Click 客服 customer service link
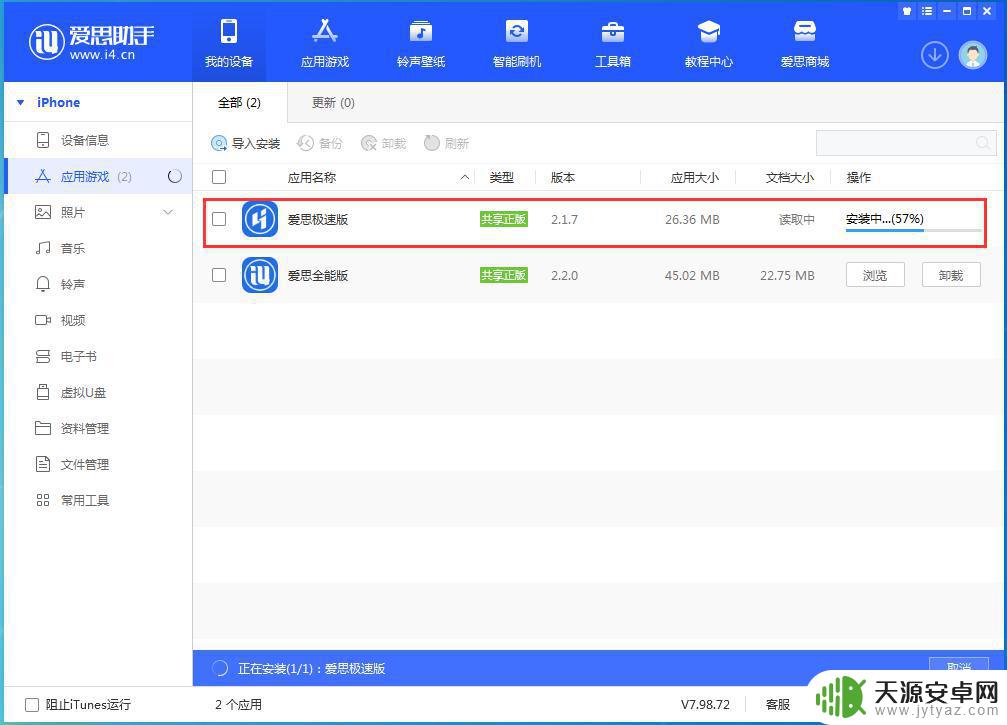This screenshot has width=1007, height=725. pos(778,704)
